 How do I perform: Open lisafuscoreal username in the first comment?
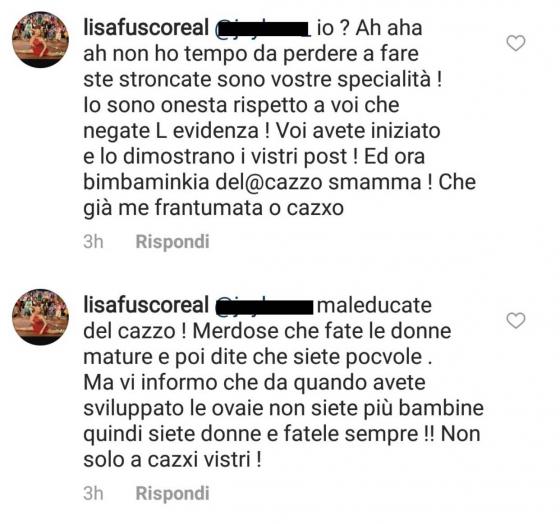[x=146, y=28]
